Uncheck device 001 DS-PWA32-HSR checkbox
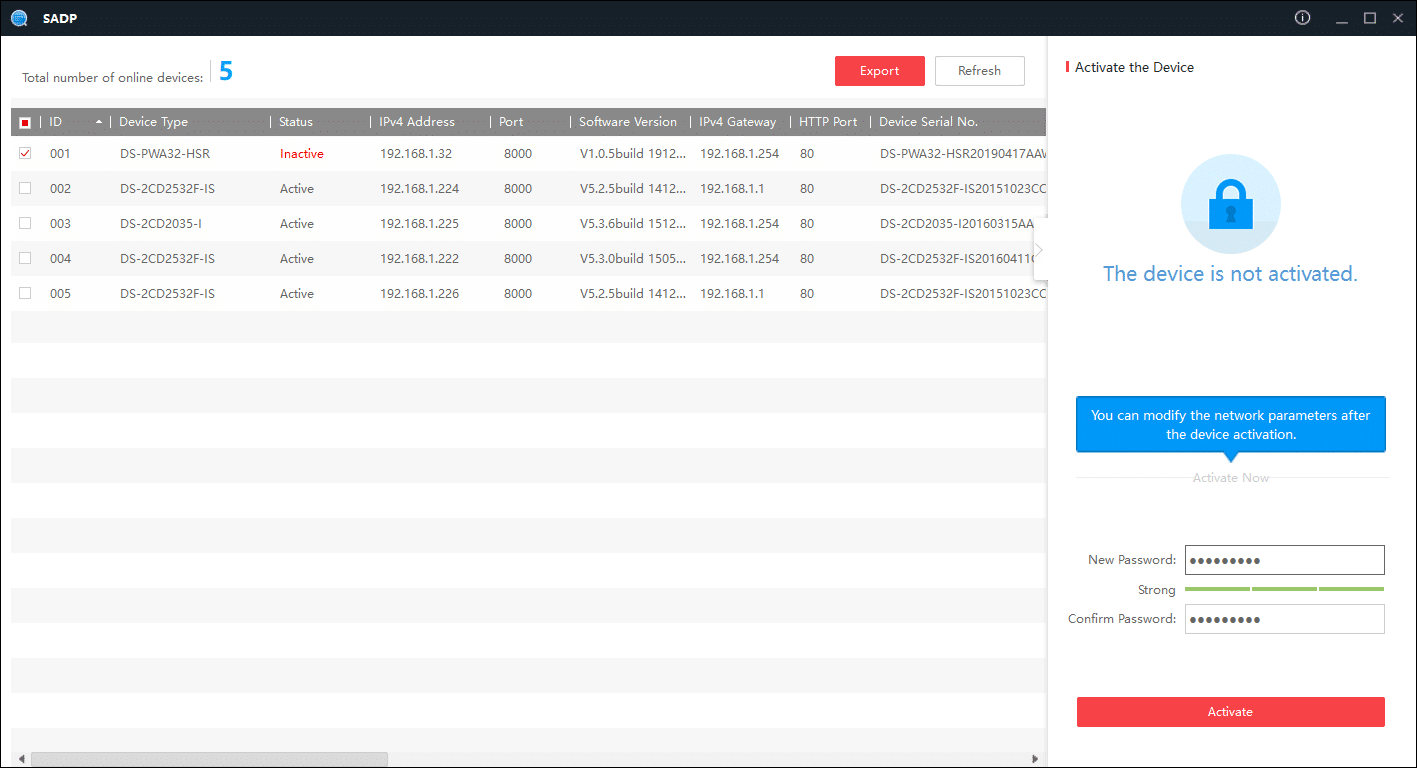Screen dimensions: 1417x768 [25, 154]
